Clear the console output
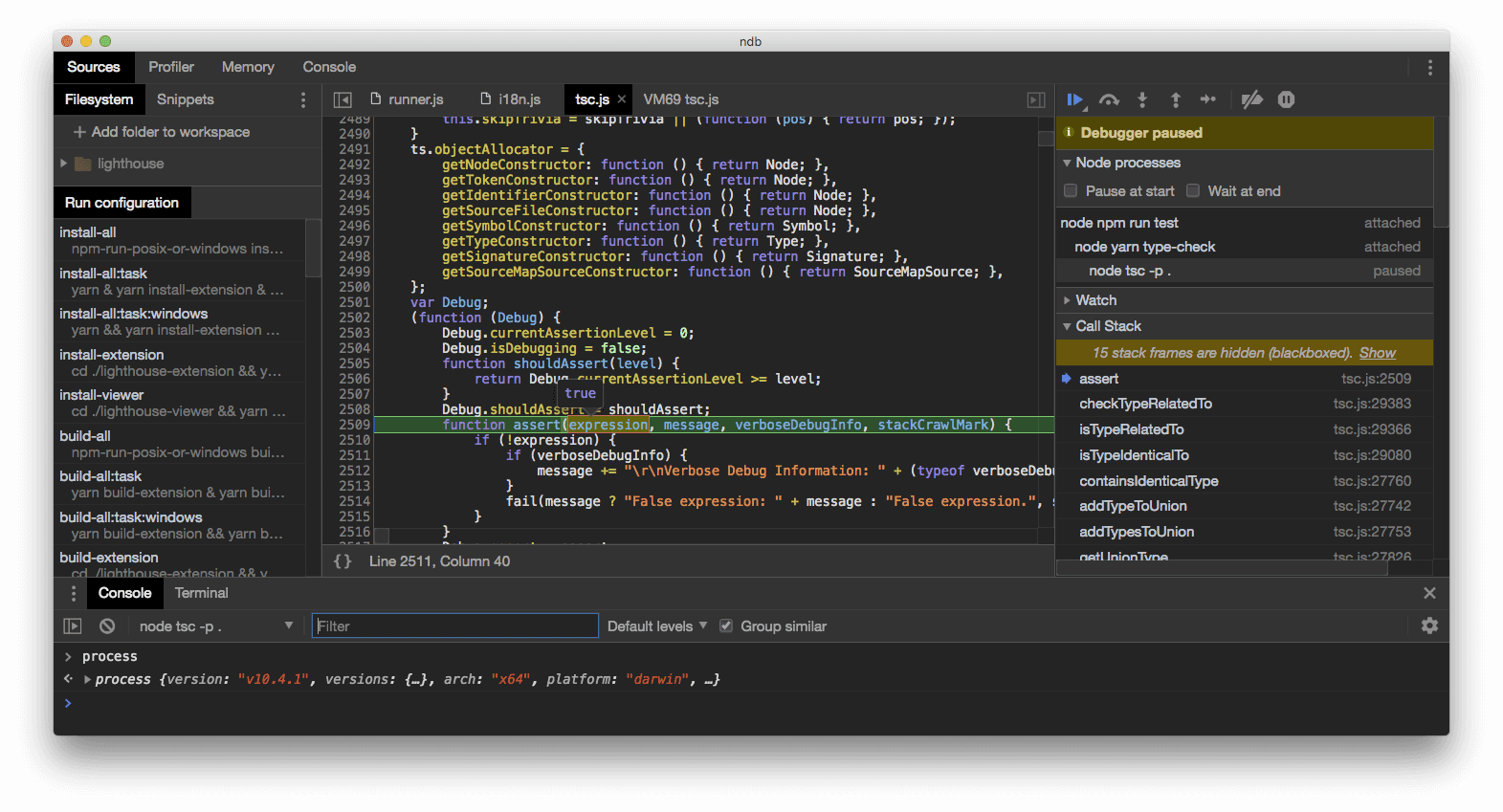 [x=107, y=626]
